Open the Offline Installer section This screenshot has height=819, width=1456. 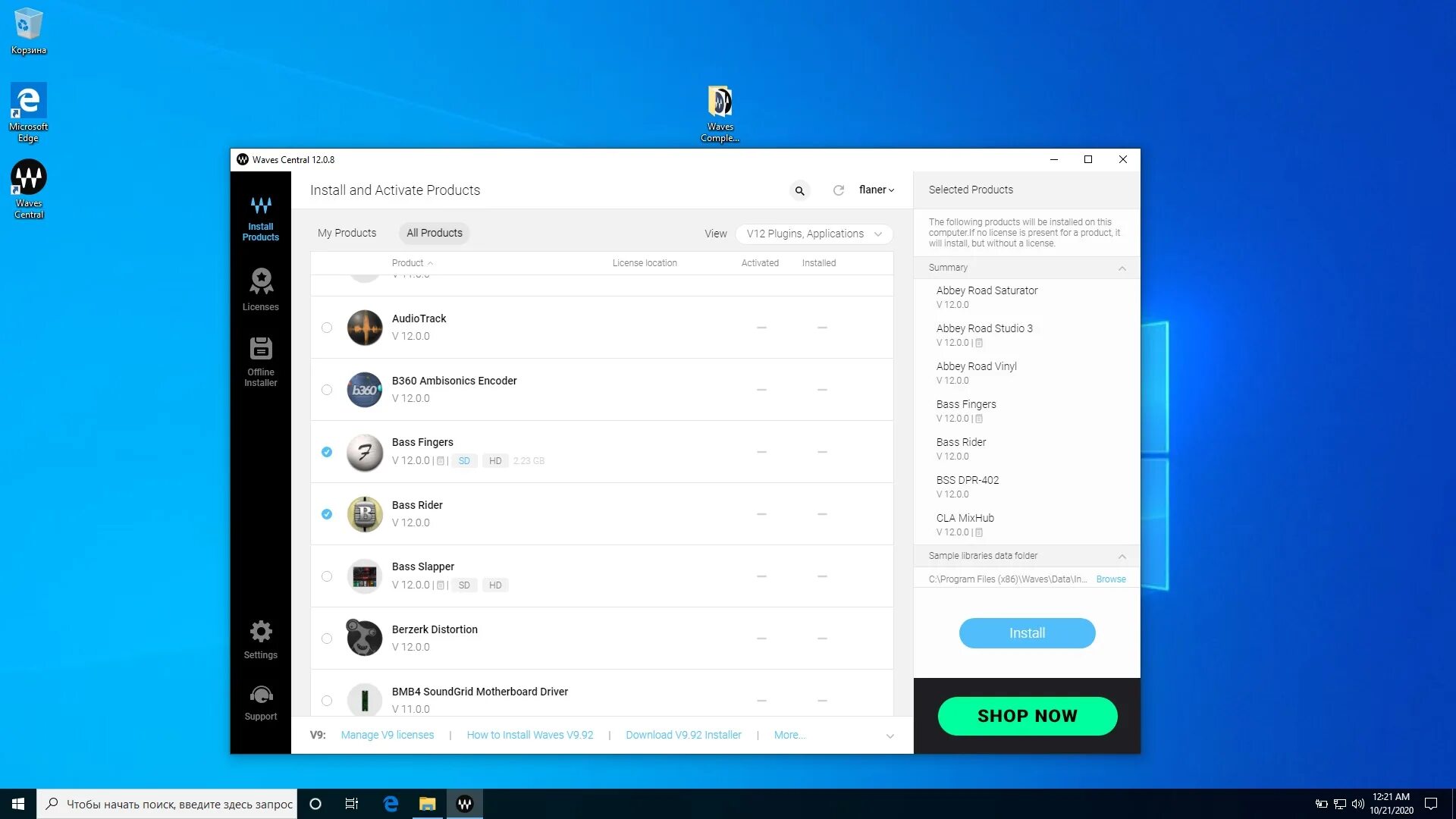[x=260, y=362]
